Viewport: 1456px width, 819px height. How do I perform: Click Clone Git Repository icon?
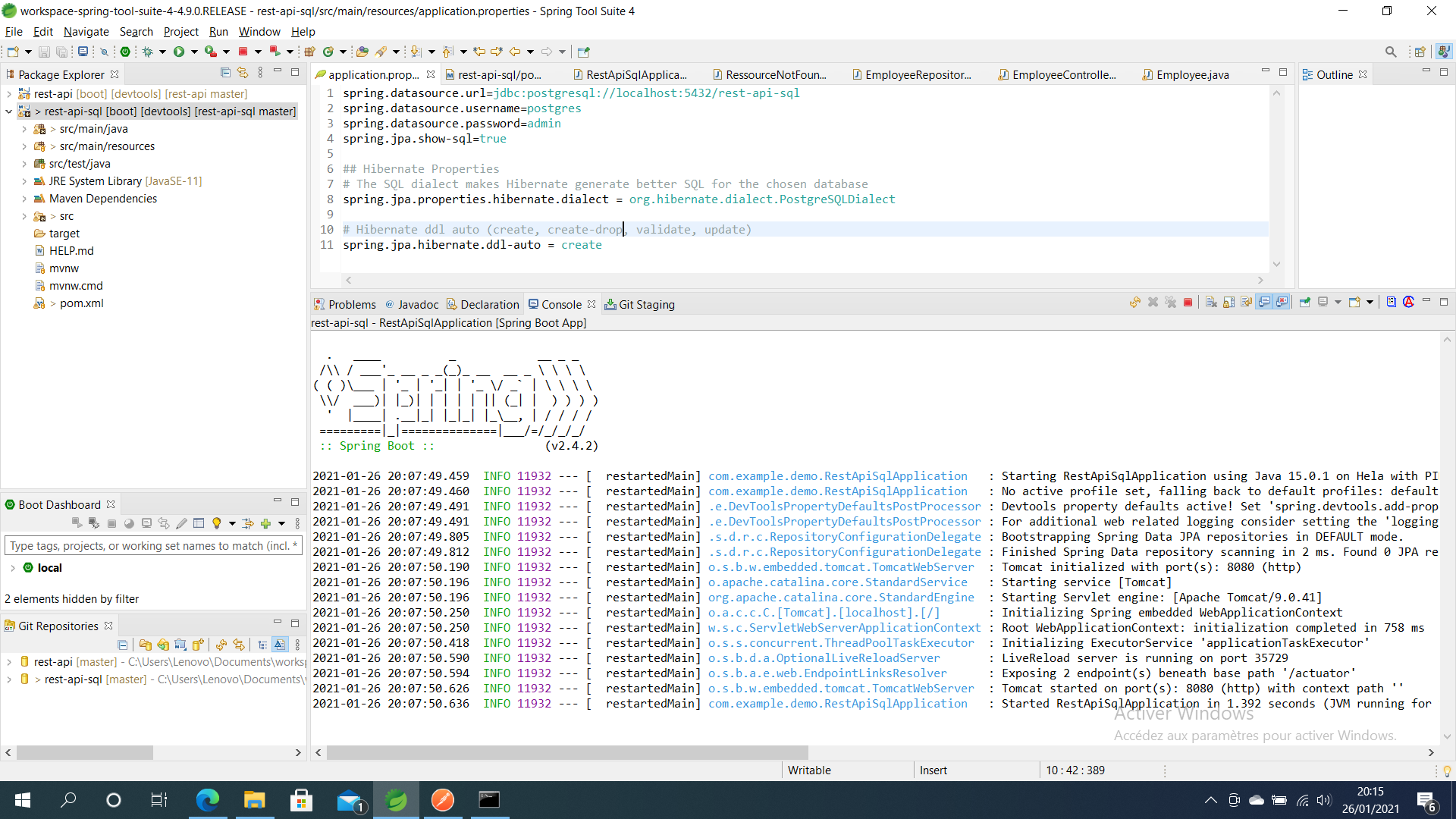tap(163, 645)
